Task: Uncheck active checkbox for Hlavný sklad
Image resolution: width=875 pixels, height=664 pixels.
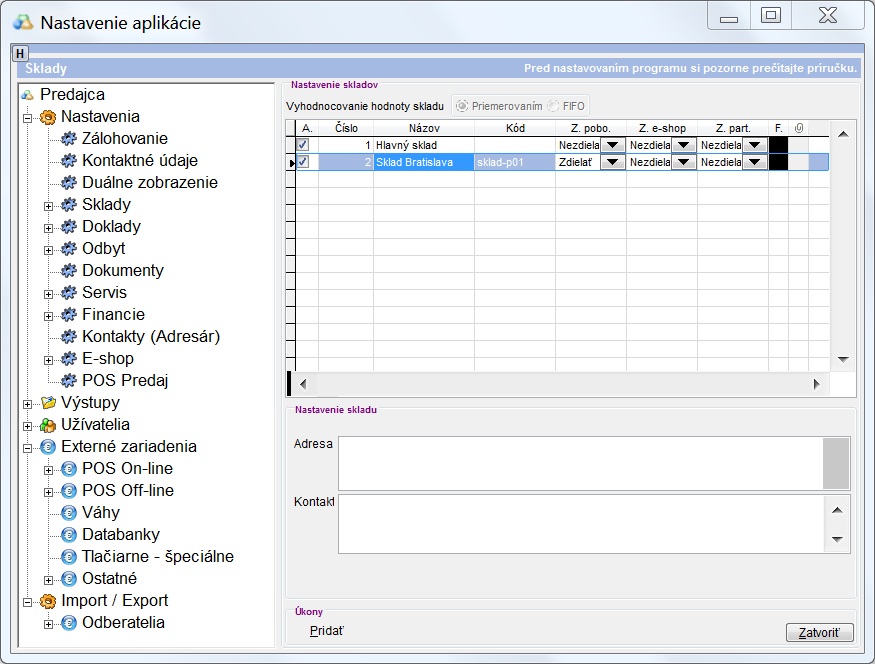Action: tap(303, 145)
